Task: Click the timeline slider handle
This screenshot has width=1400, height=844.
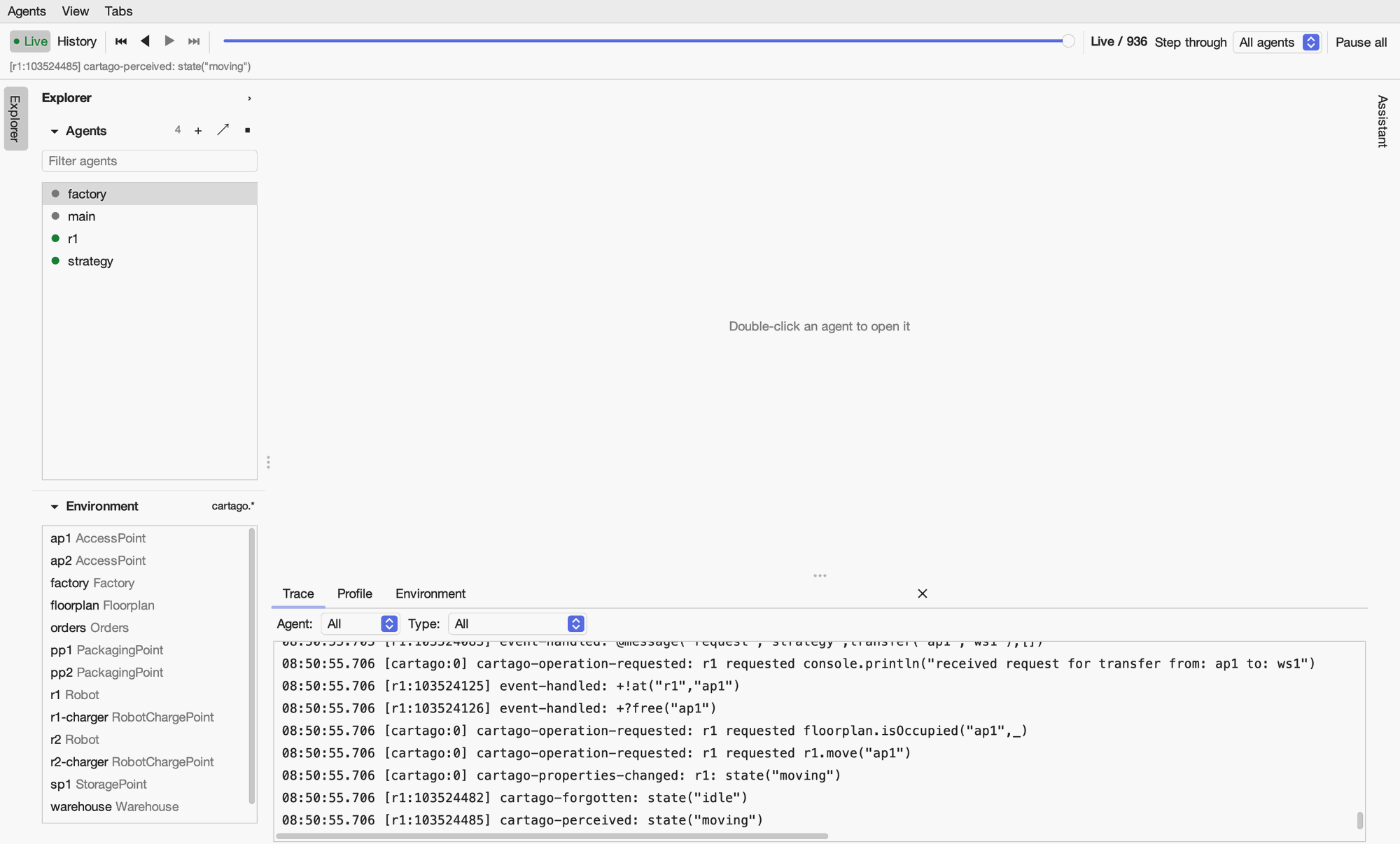Action: click(1068, 41)
